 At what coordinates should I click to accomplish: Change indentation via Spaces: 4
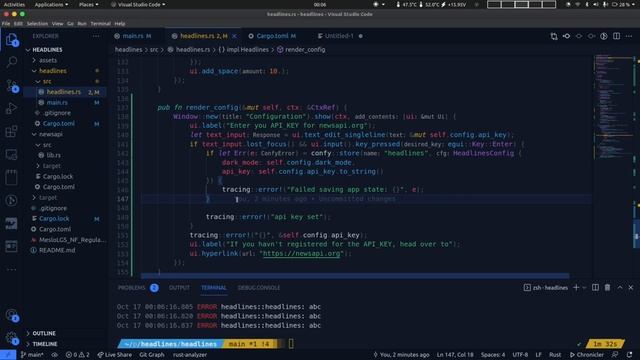pos(493,355)
